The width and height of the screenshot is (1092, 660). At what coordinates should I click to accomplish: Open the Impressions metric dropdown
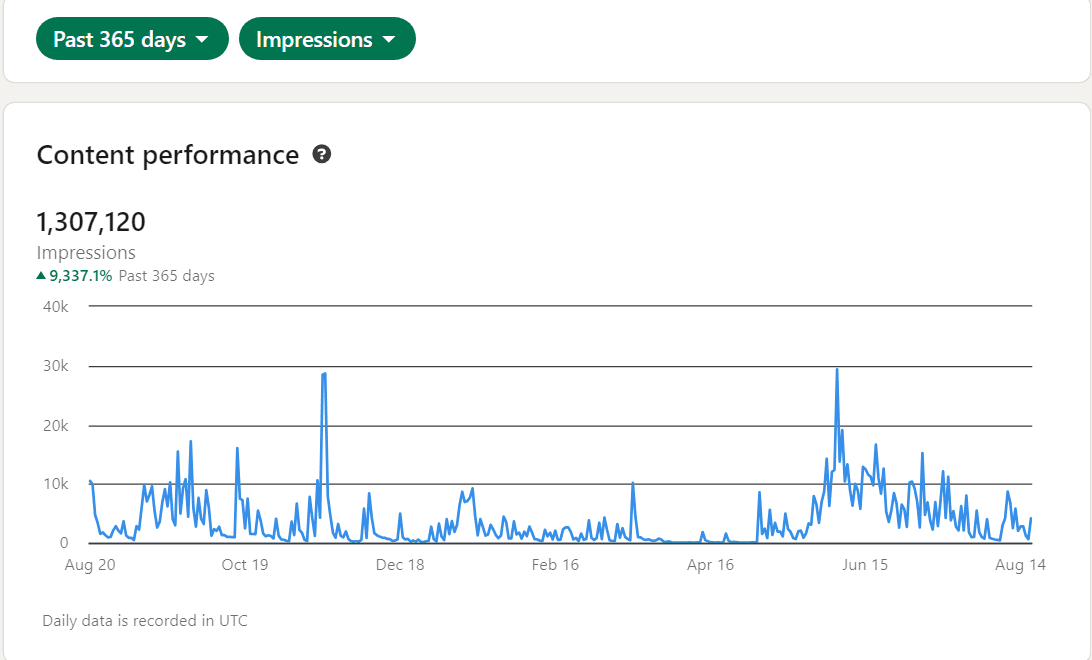point(327,39)
